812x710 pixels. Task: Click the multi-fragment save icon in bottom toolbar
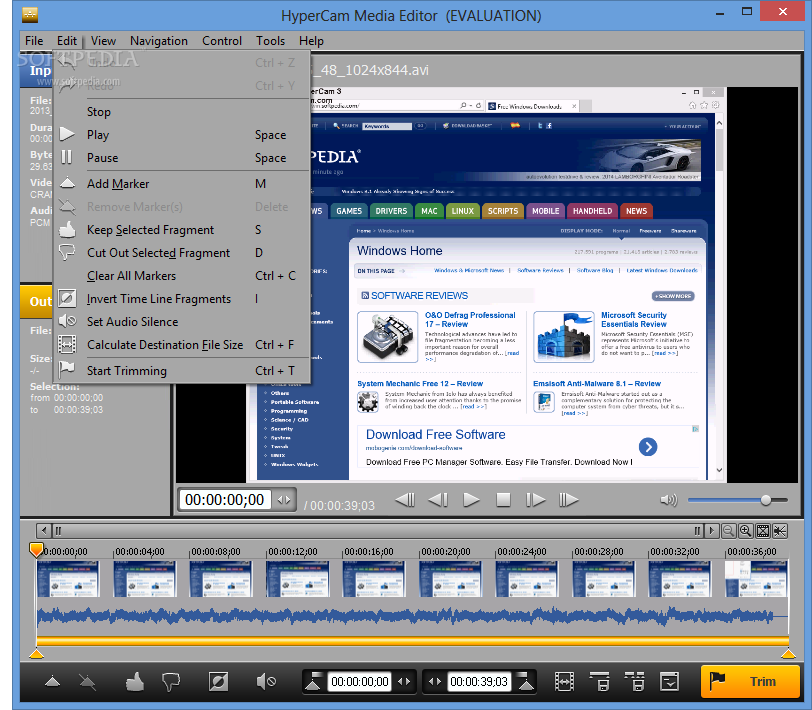tap(634, 682)
